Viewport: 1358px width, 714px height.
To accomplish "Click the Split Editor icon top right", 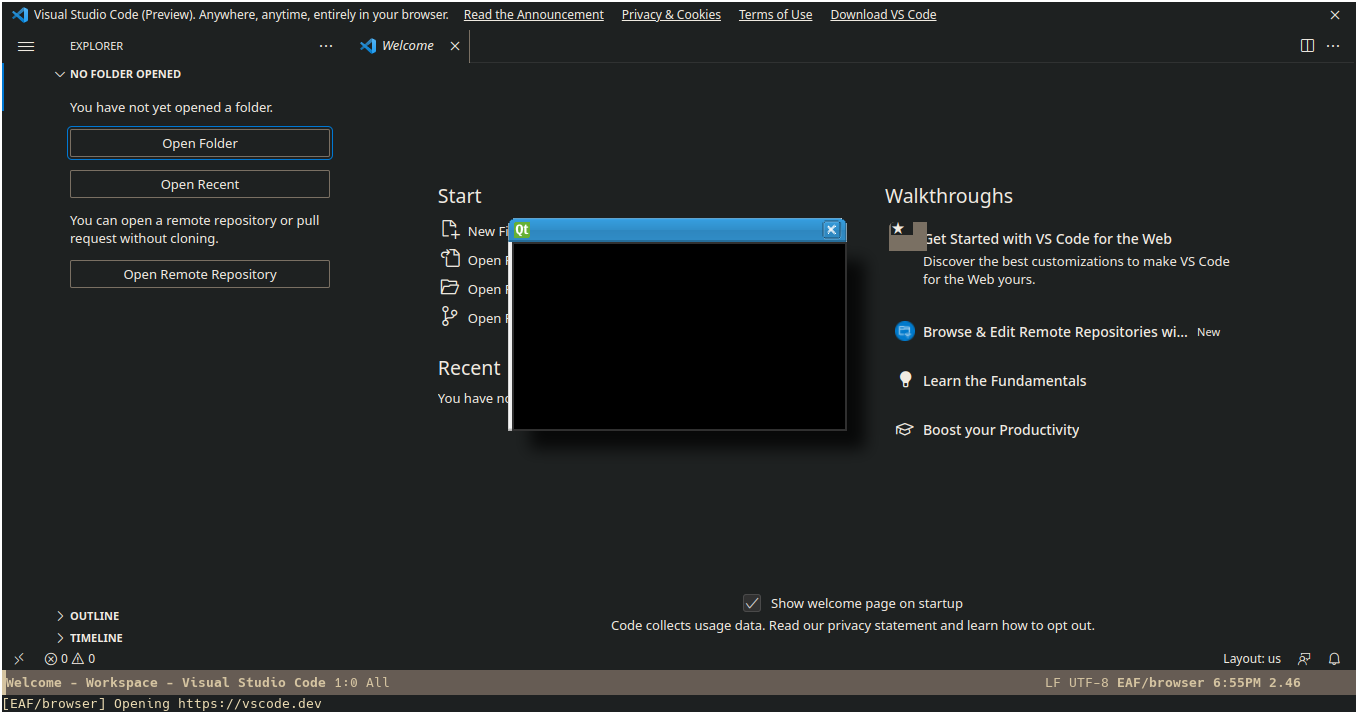I will pos(1307,45).
